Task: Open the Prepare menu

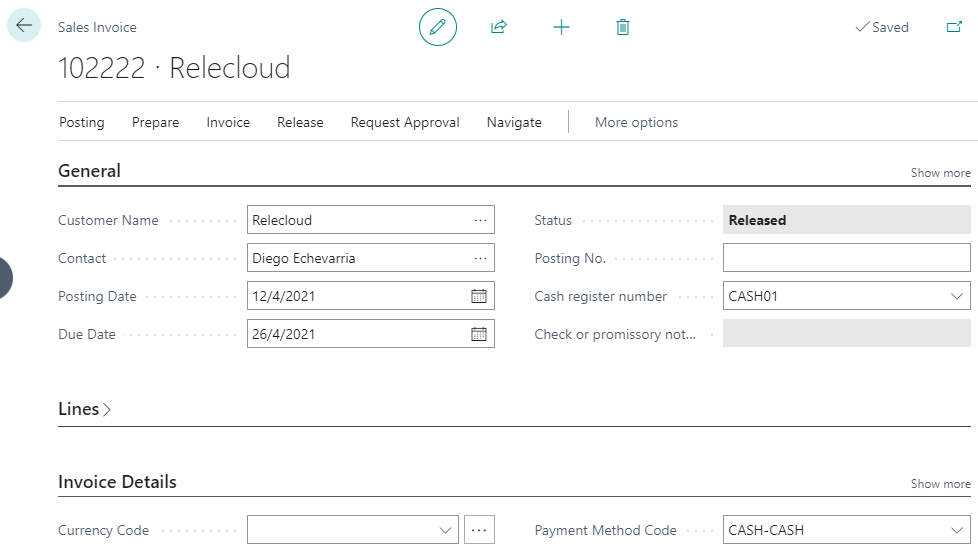Action: pos(155,122)
